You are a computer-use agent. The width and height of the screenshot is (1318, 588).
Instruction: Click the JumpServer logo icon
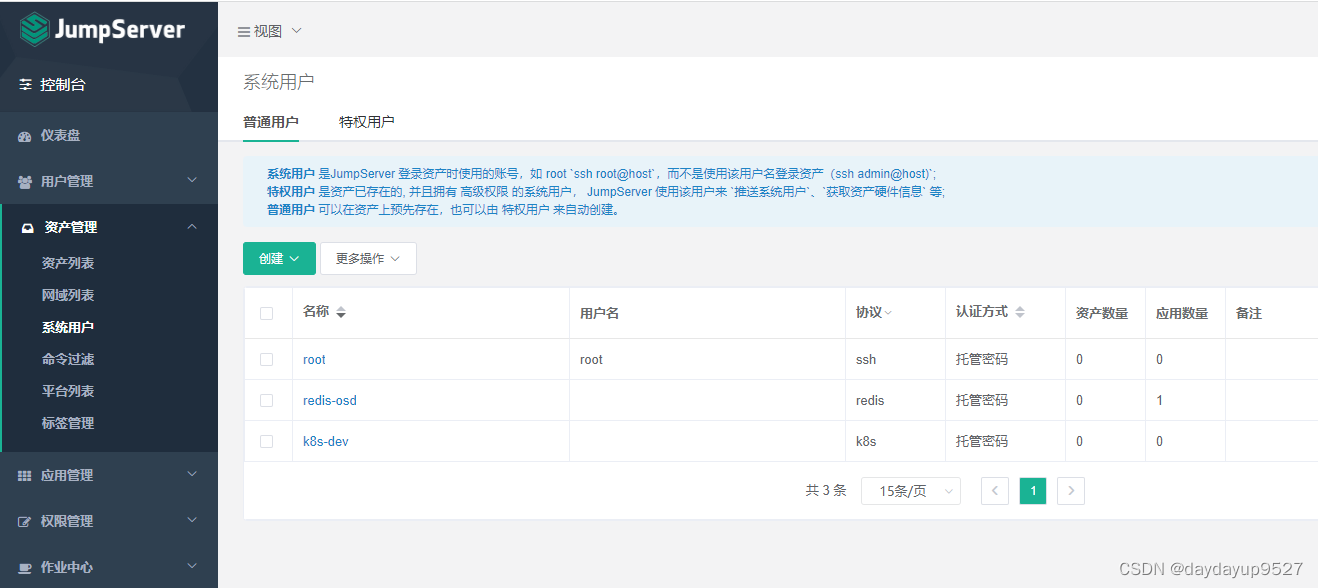tap(35, 29)
